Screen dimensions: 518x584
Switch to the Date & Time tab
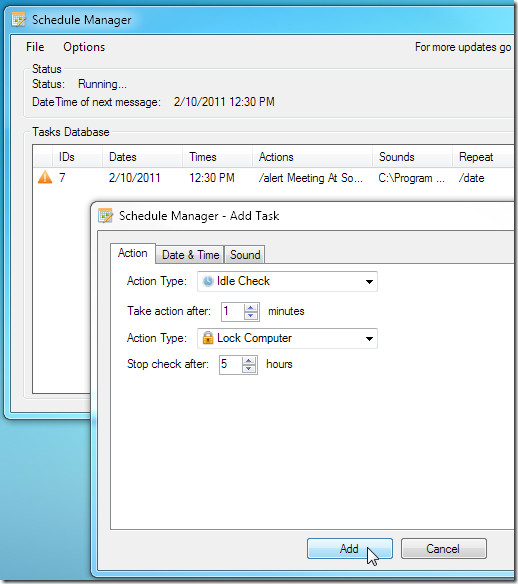point(190,255)
